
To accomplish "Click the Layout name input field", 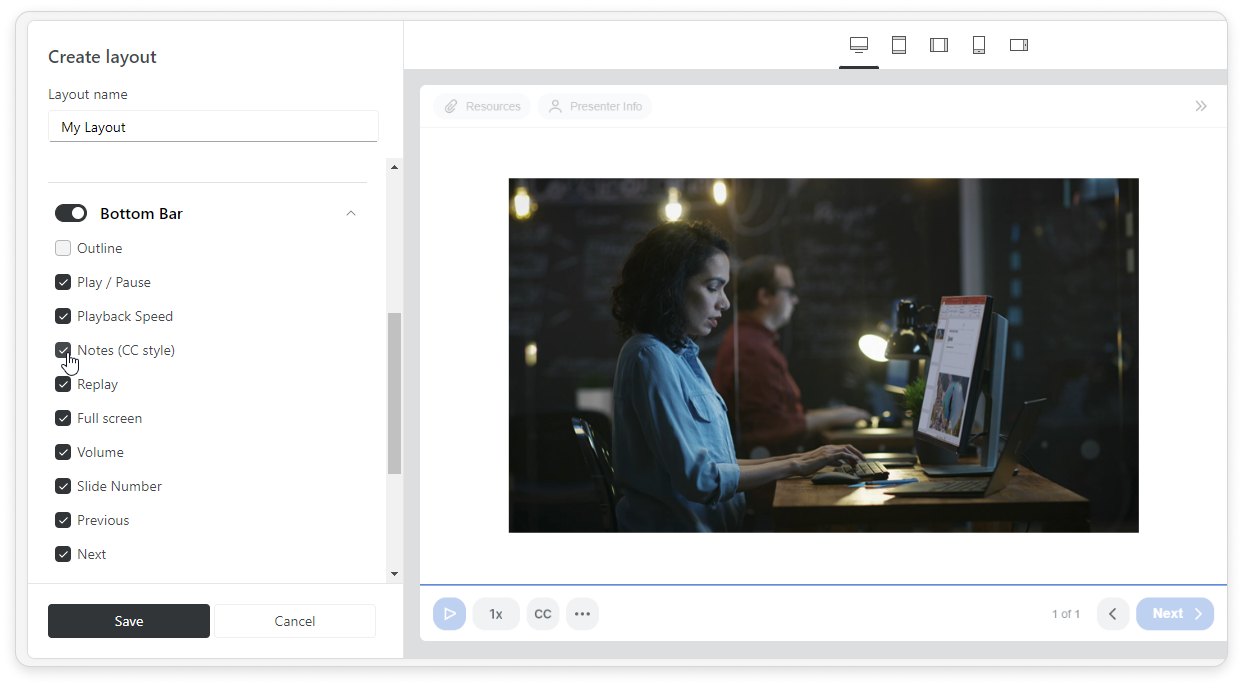I will pos(213,127).
